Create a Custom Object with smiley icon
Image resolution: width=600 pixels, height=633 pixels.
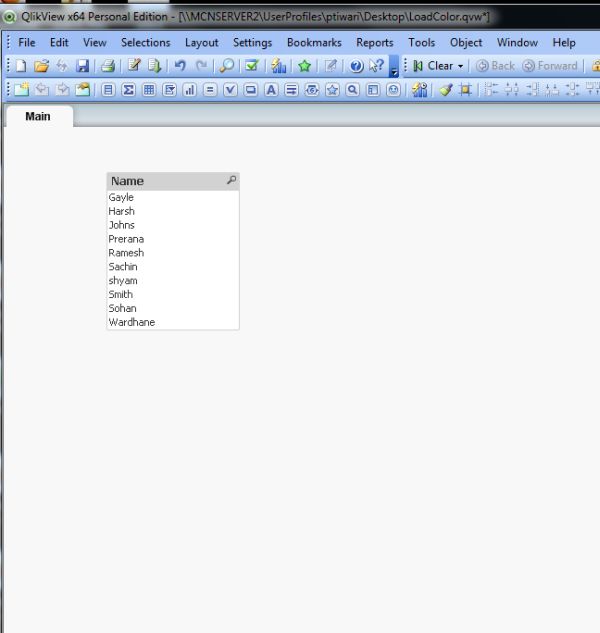[393, 90]
